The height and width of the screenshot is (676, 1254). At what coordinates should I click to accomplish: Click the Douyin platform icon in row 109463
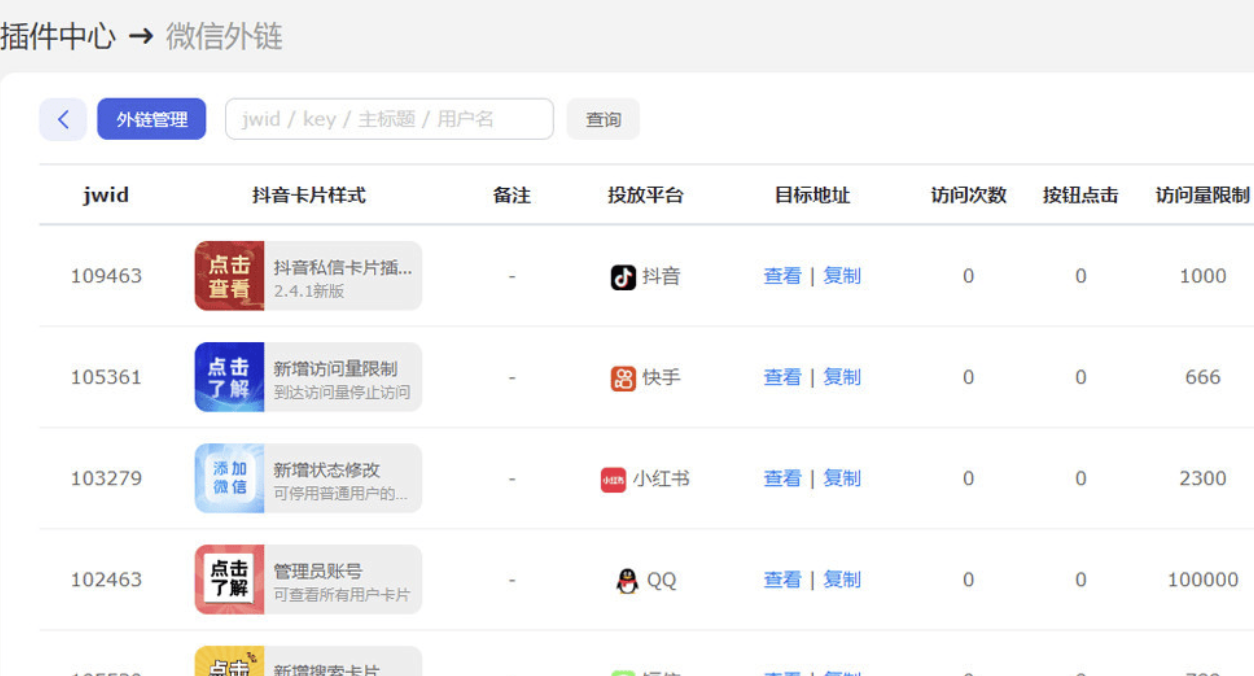pos(621,277)
